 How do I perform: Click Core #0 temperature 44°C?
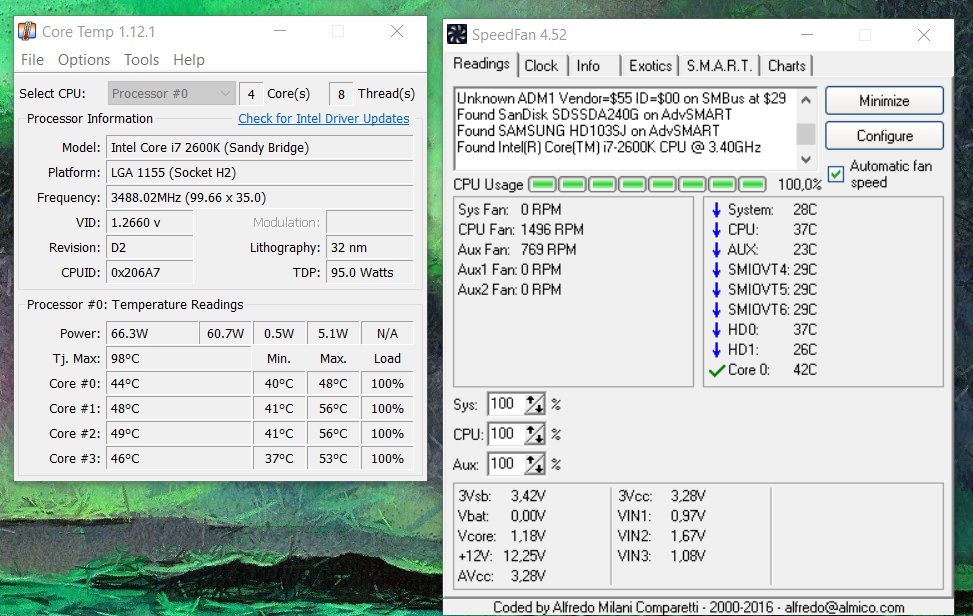pos(179,383)
